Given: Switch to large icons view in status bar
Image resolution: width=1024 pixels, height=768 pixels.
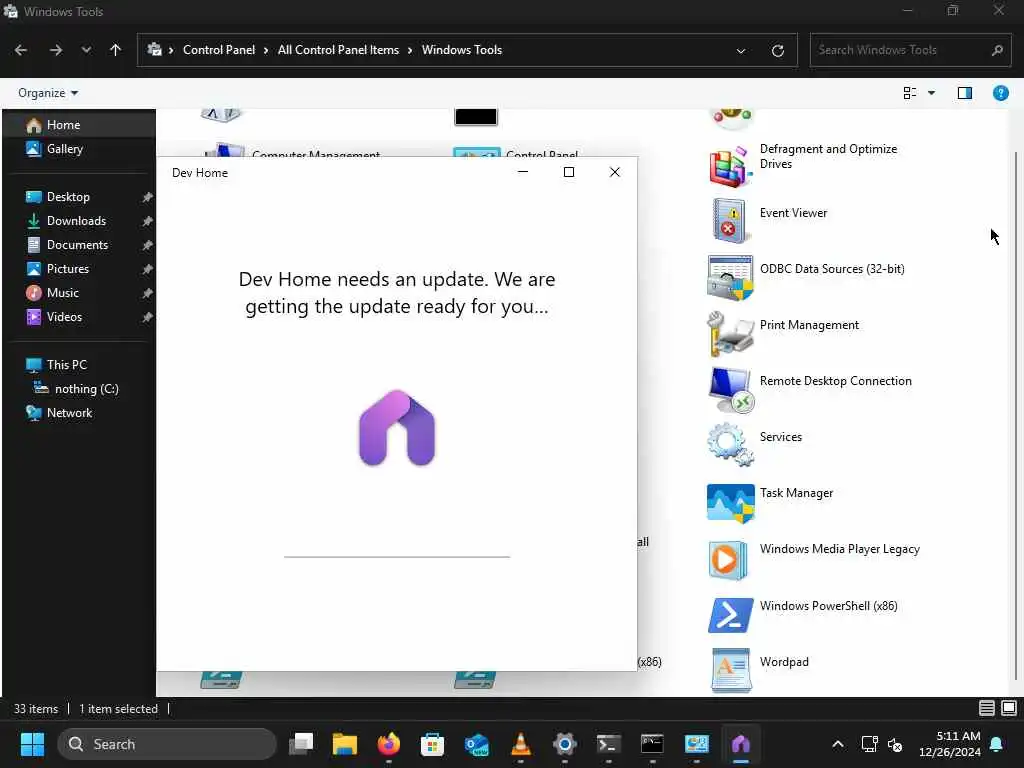Looking at the screenshot, I should coord(1008,708).
